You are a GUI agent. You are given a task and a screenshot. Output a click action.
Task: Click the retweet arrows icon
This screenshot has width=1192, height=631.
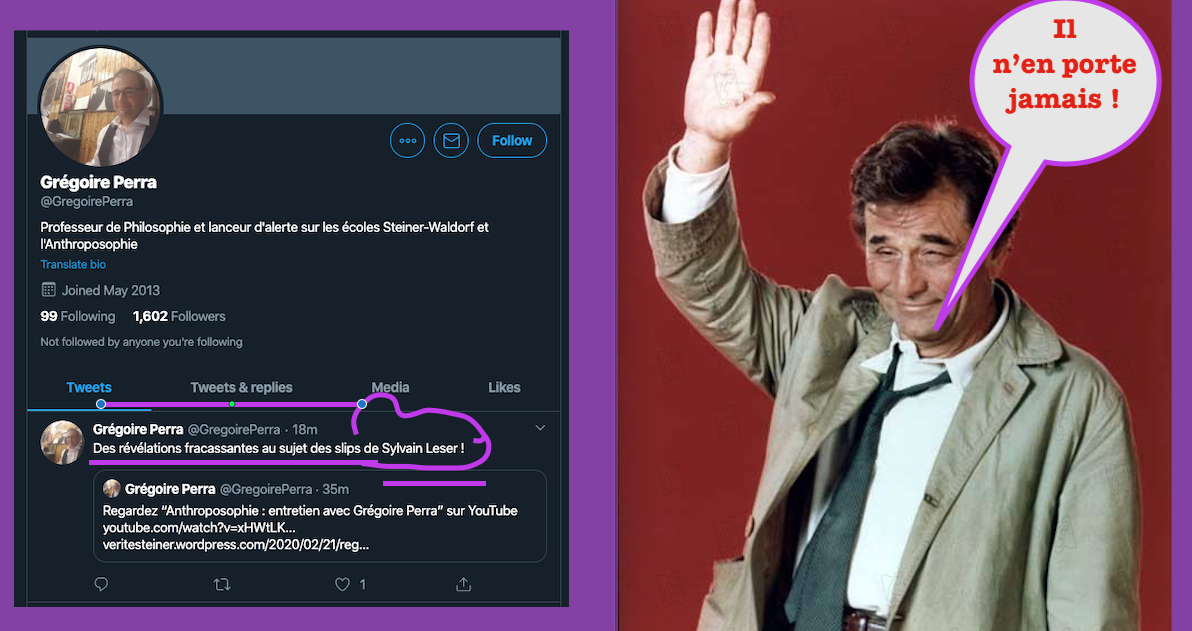click(222, 584)
